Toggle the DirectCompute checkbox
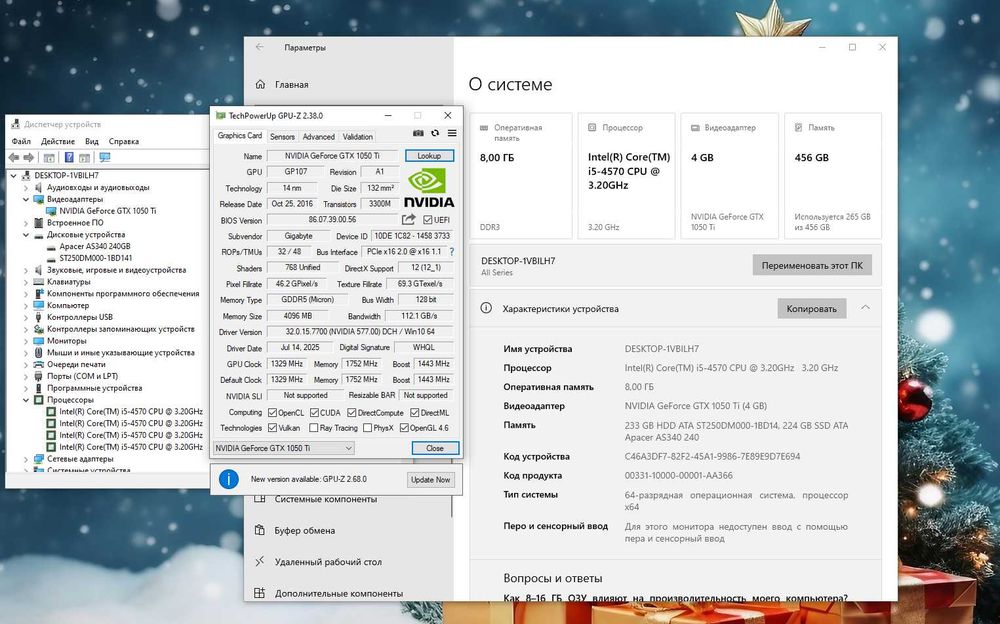1000x624 pixels. pyautogui.click(x=351, y=413)
